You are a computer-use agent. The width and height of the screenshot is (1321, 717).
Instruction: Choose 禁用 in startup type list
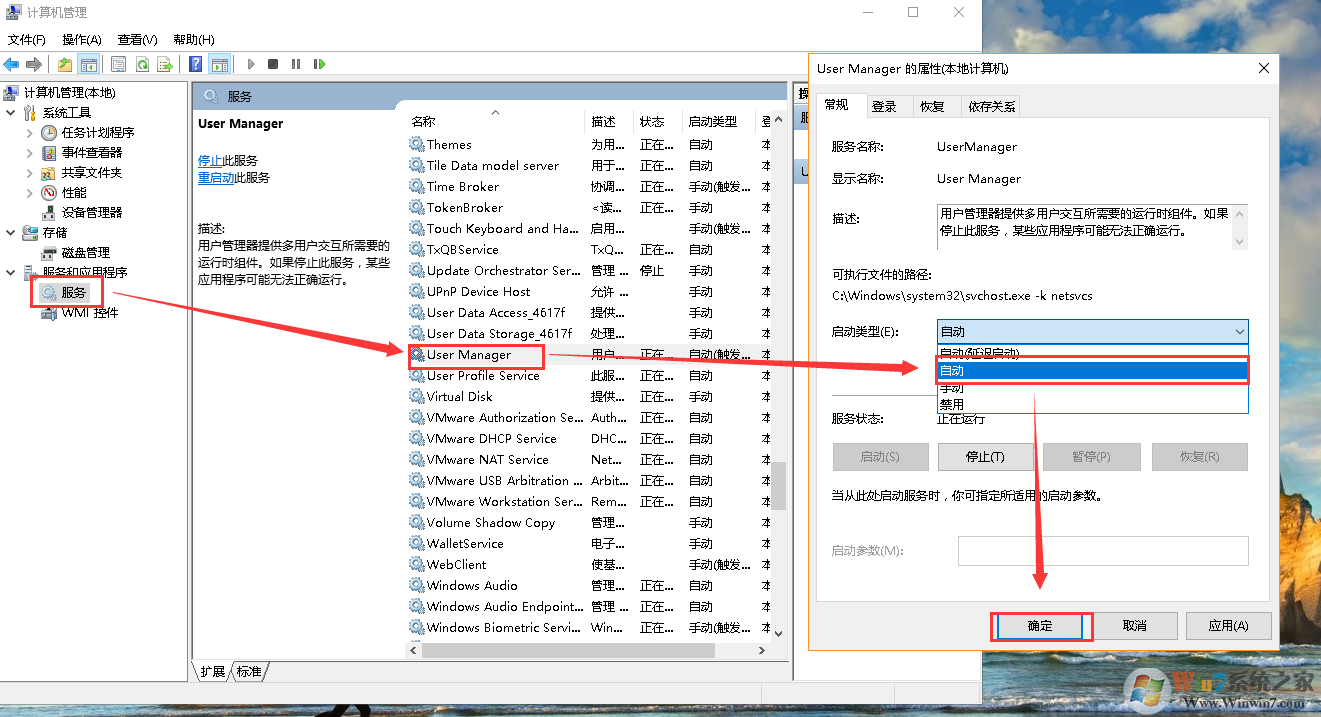[1093, 404]
